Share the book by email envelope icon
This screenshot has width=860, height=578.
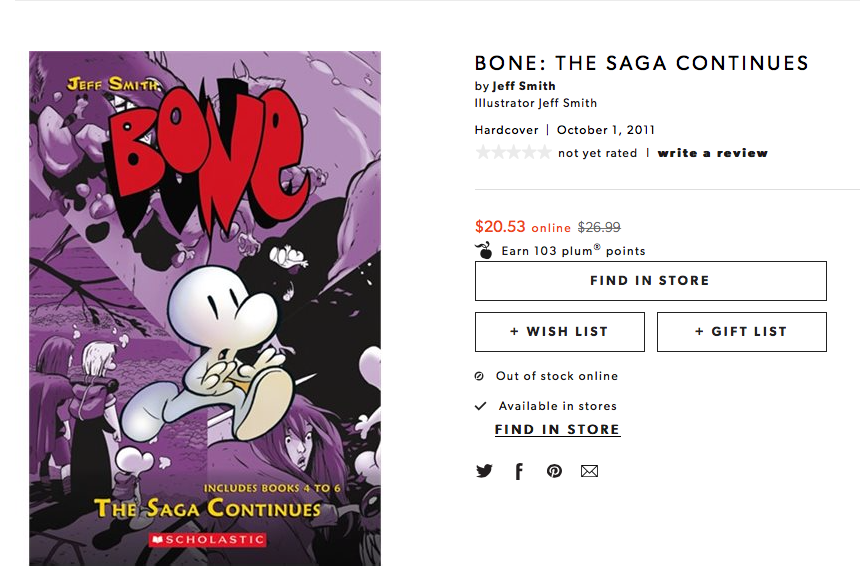point(589,471)
